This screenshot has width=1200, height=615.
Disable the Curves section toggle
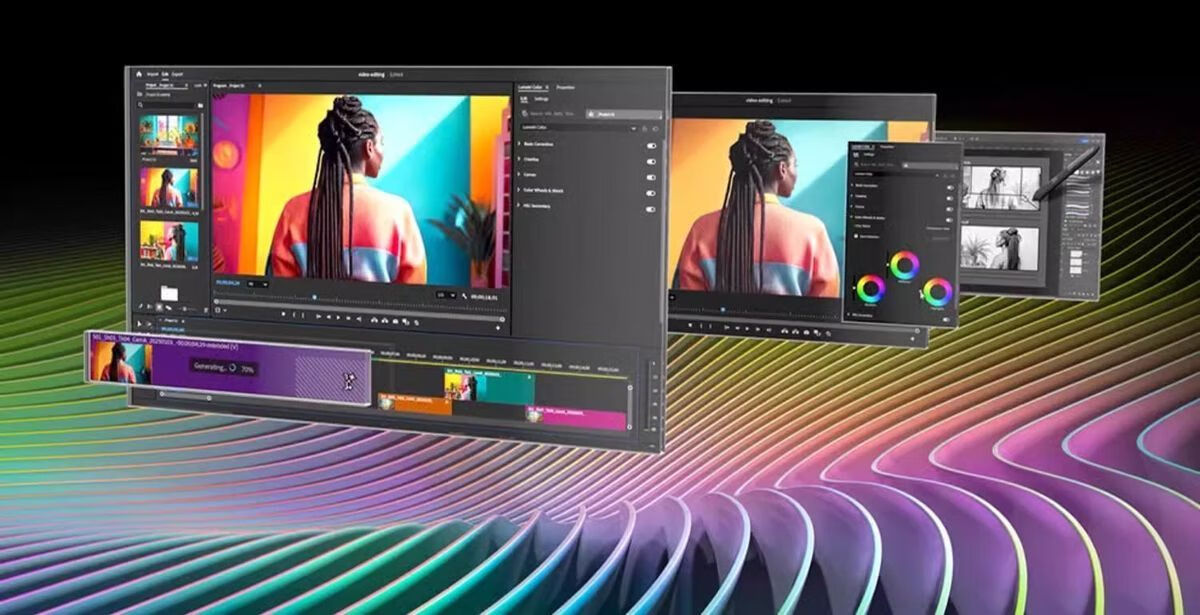pyautogui.click(x=651, y=177)
